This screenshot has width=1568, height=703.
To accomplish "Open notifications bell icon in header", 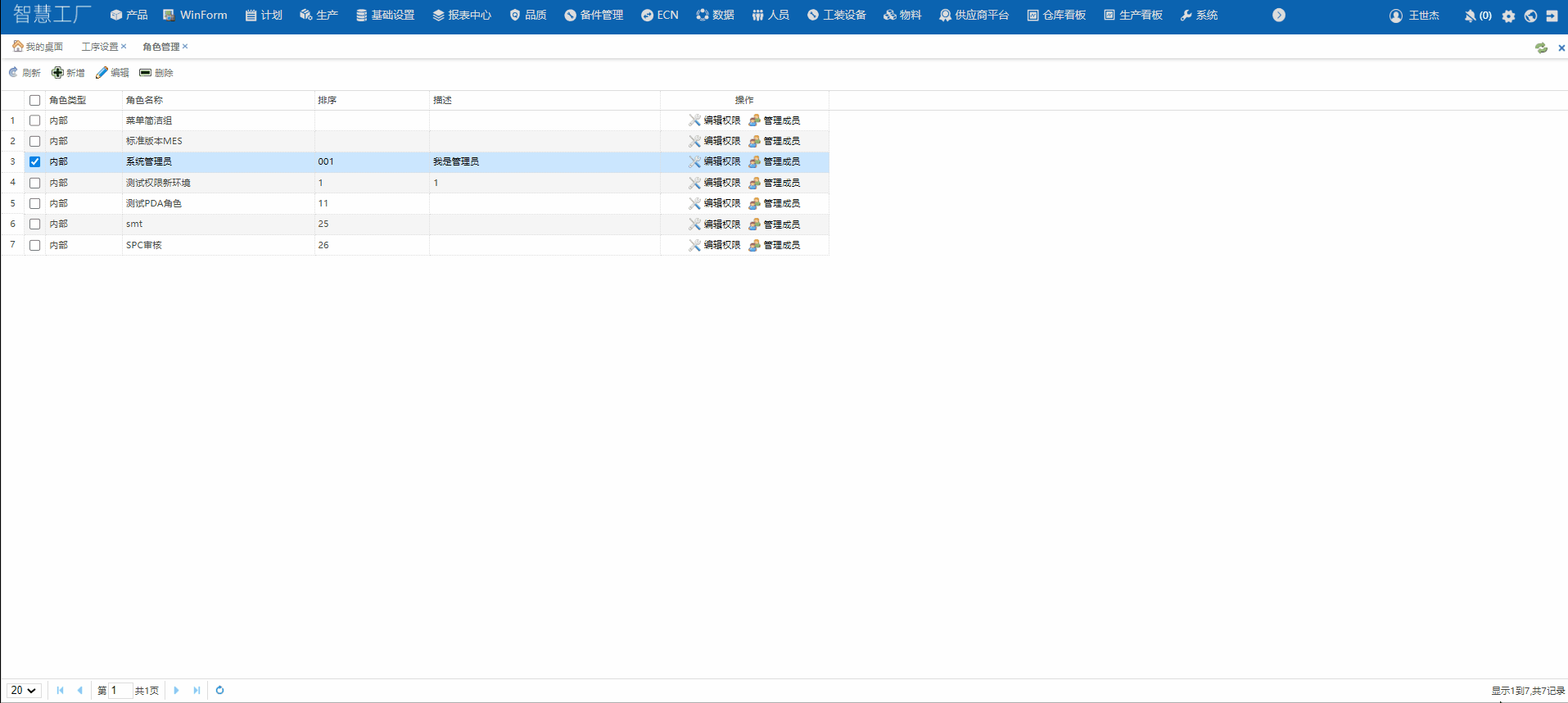I will tap(1471, 16).
